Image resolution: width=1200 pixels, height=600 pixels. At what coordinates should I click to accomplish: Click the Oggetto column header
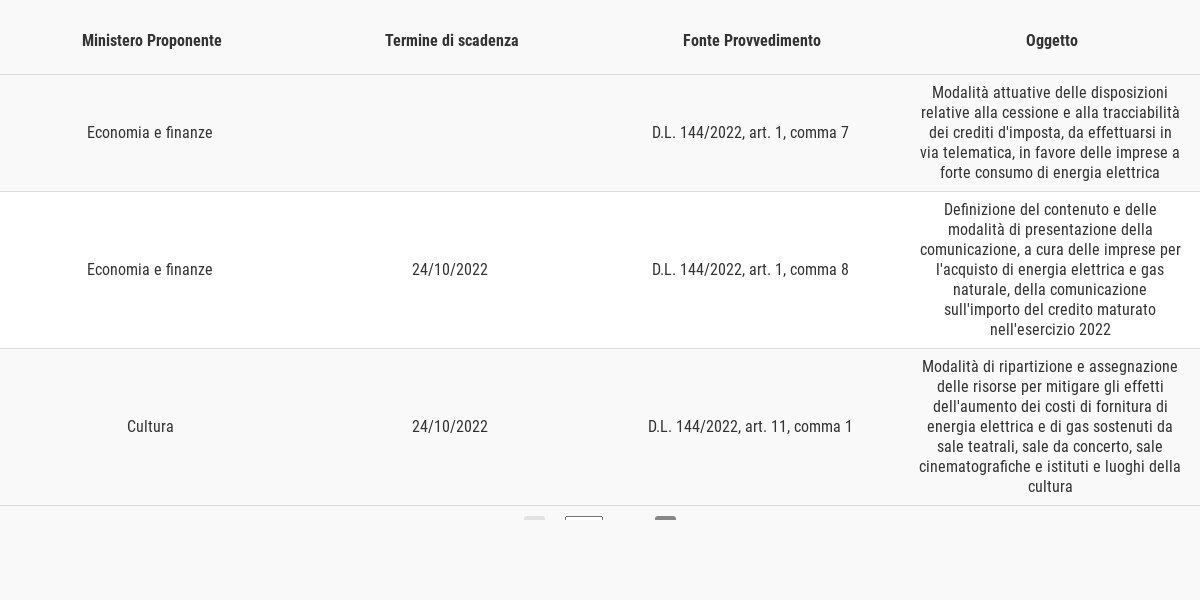[1052, 41]
